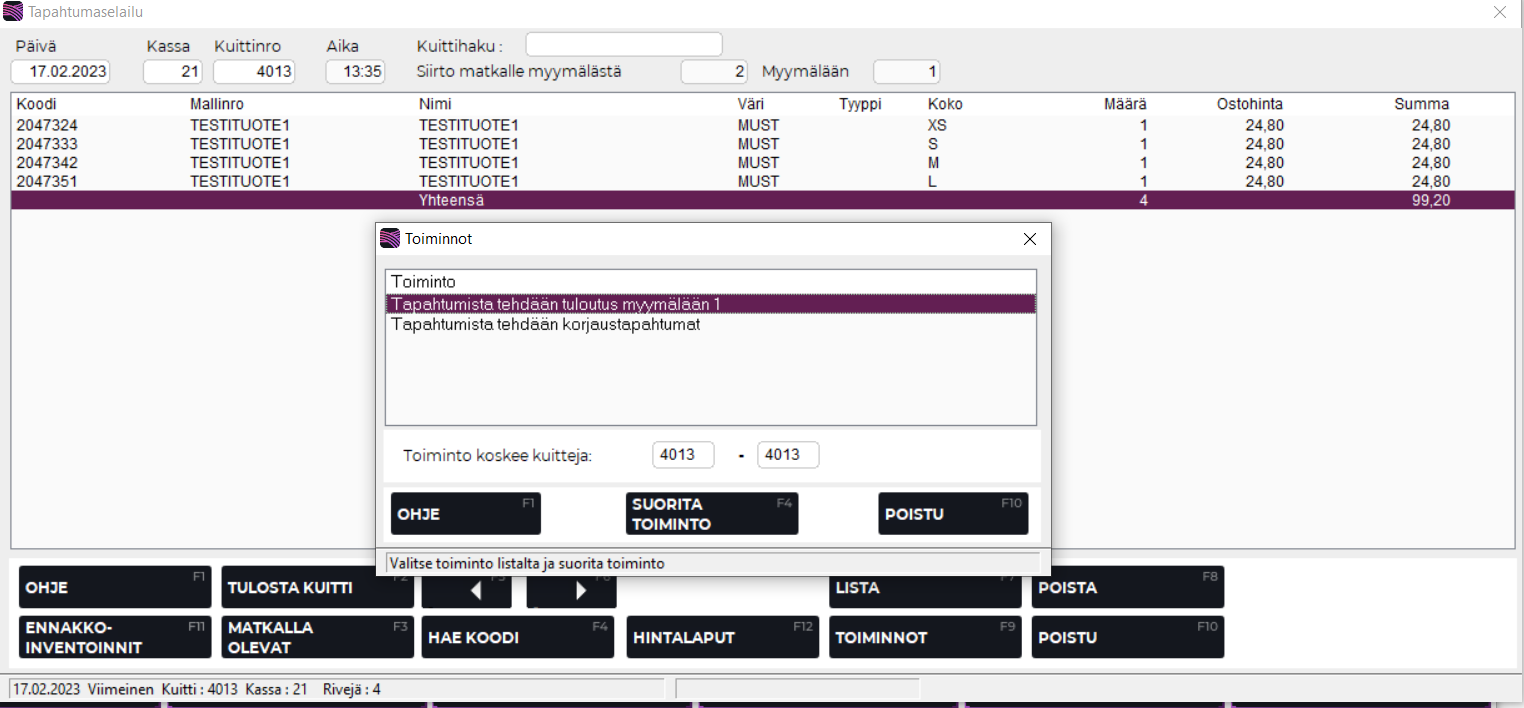Click the second receipt range field 4013
The height and width of the screenshot is (708, 1524).
point(788,455)
